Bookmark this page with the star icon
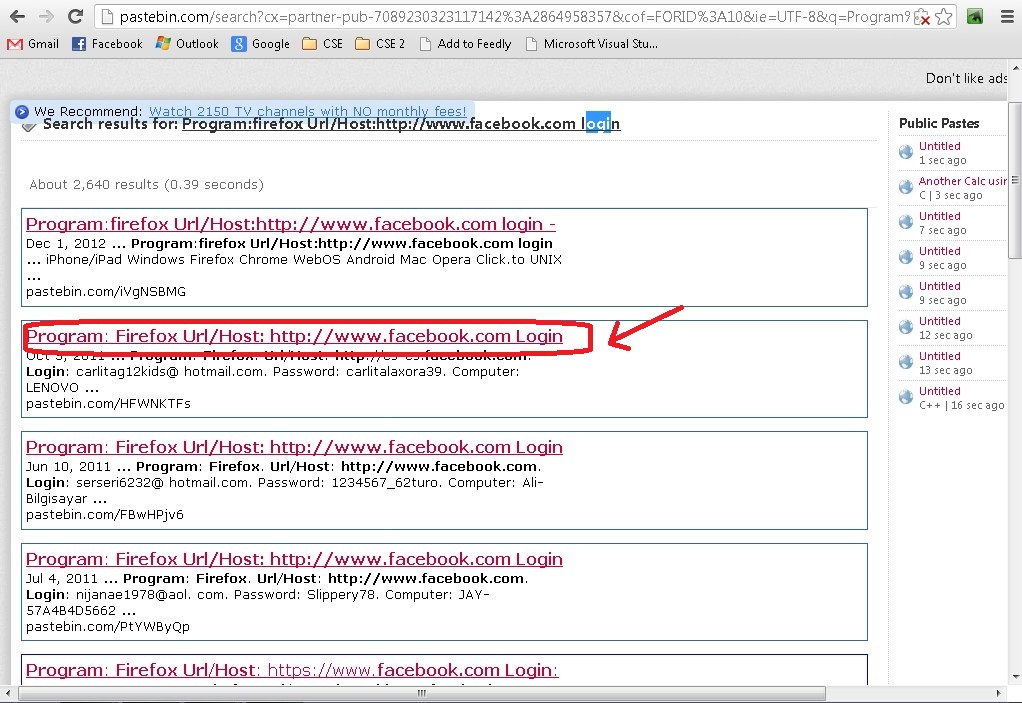This screenshot has width=1022, height=703. [943, 17]
